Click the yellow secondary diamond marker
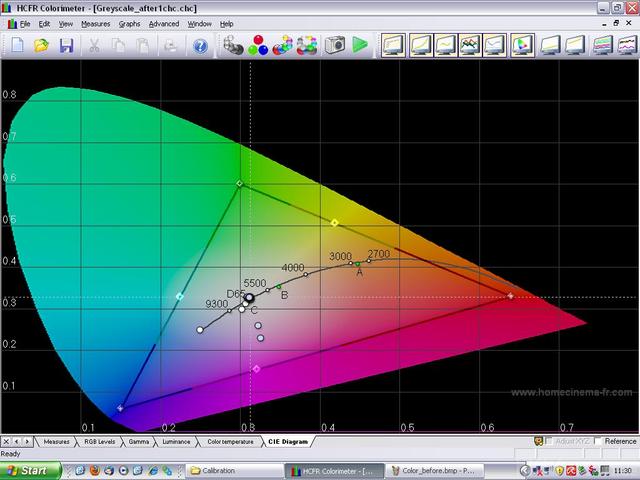Image resolution: width=640 pixels, height=480 pixels. [x=334, y=222]
